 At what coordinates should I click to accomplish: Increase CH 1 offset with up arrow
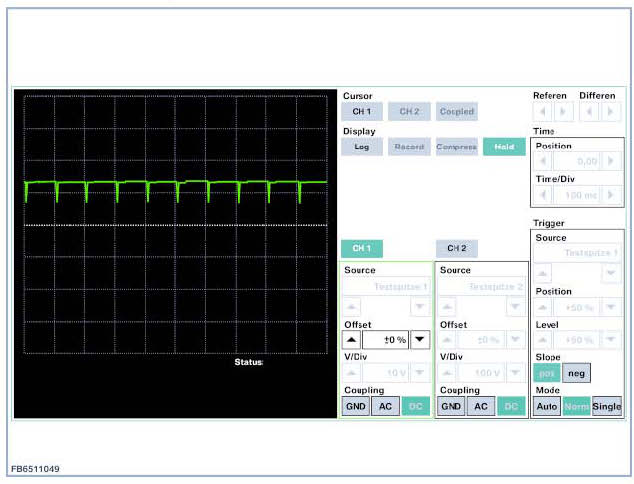pos(351,339)
